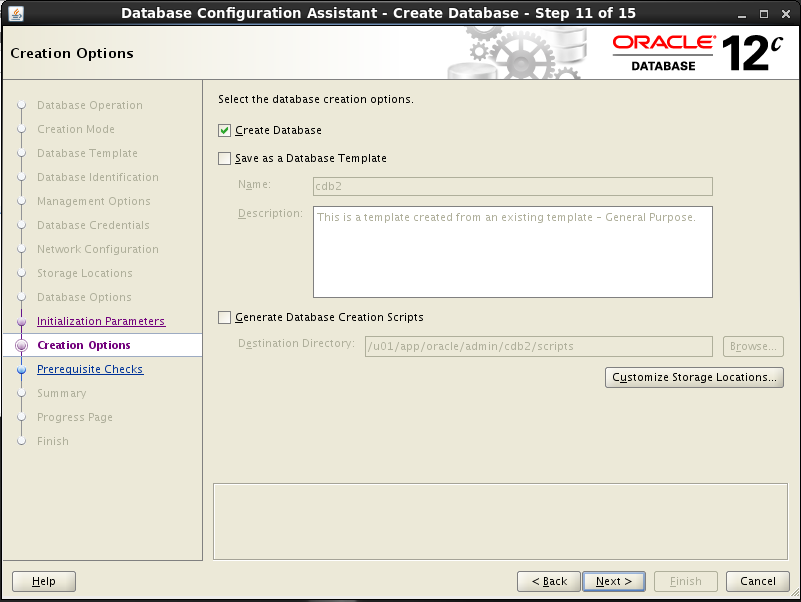The image size is (801, 602).
Task: Close the Database Configuration Assistant window
Action: pos(786,14)
